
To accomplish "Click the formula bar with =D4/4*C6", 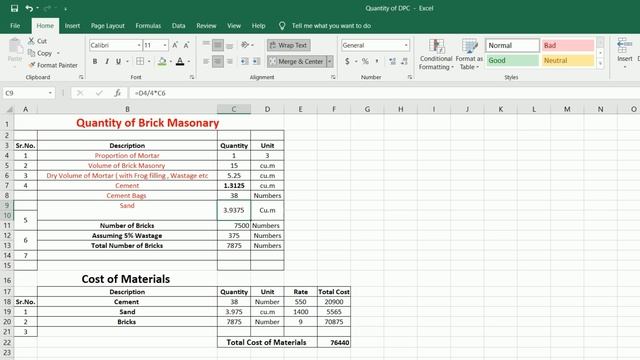I will [384, 93].
